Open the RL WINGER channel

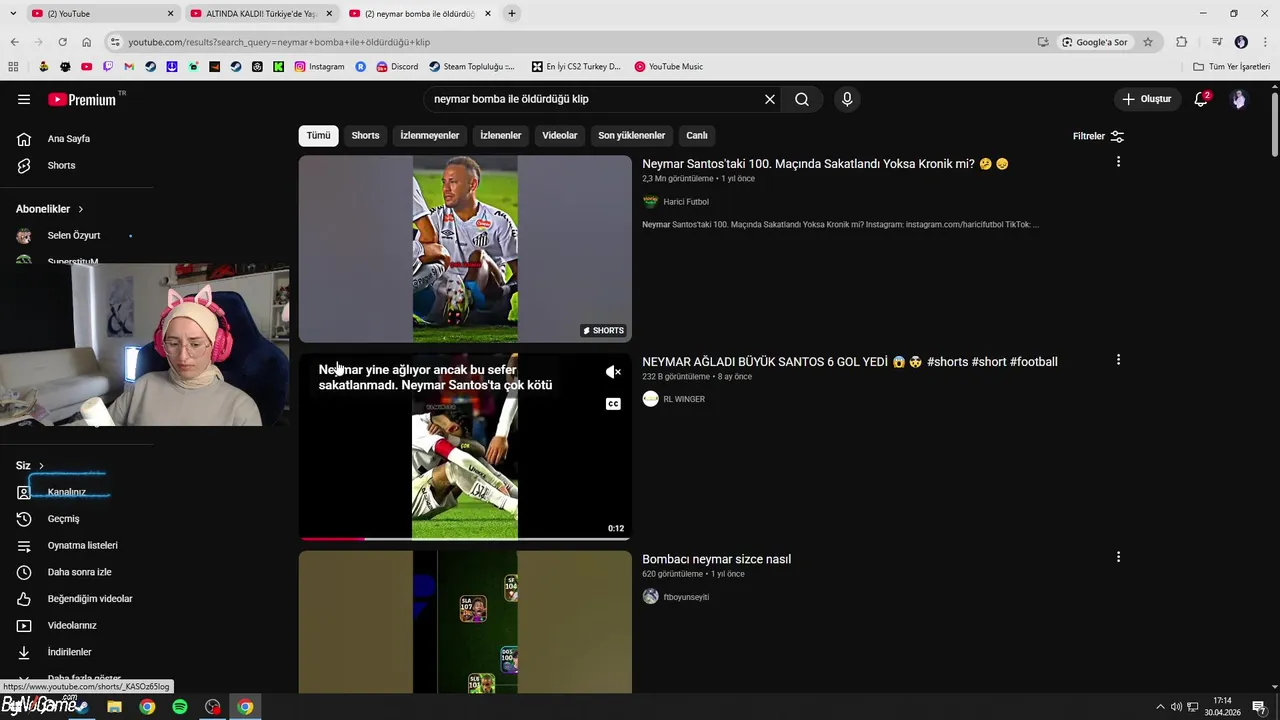pos(684,399)
